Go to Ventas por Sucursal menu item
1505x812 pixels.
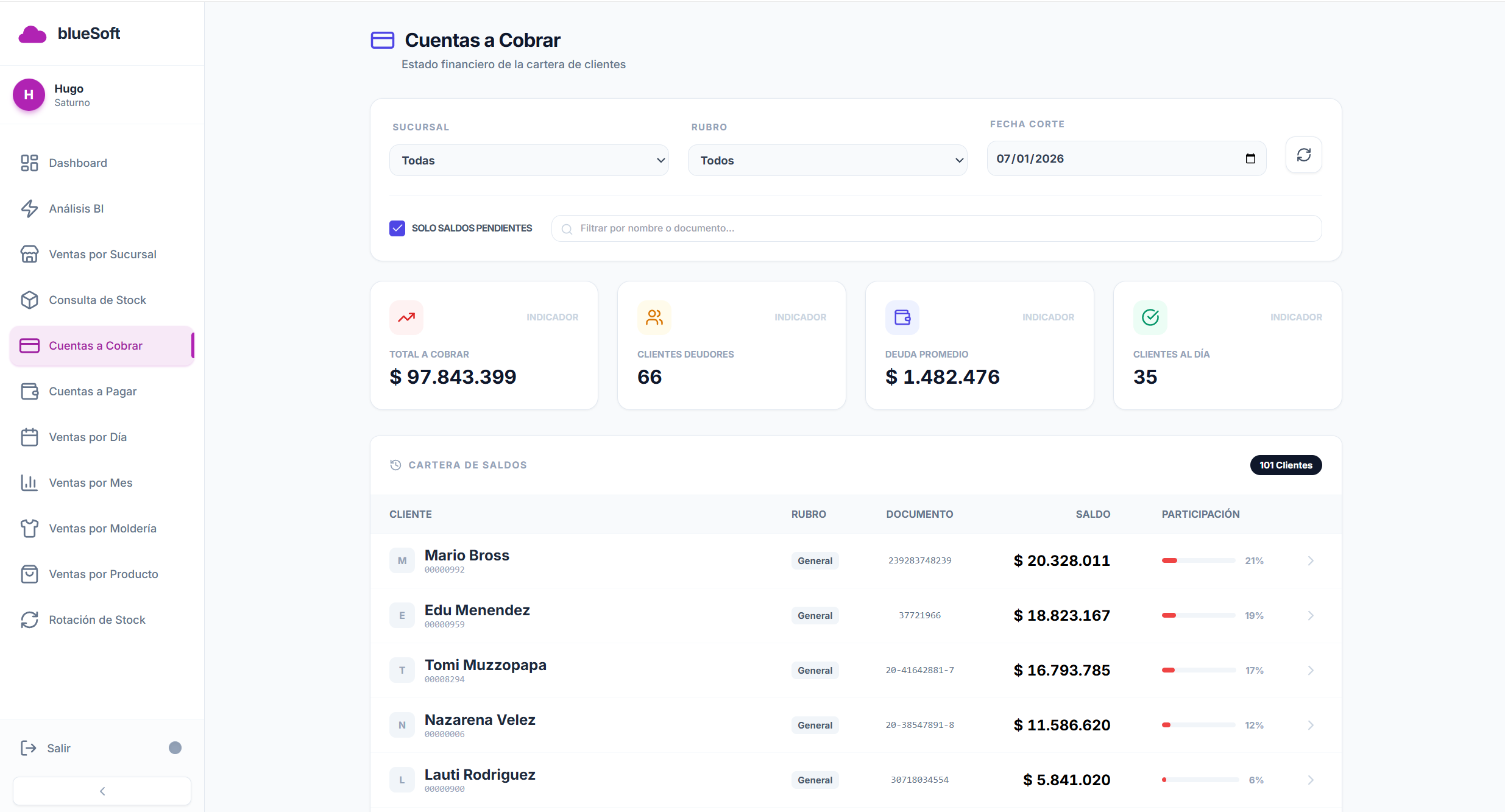click(x=102, y=255)
